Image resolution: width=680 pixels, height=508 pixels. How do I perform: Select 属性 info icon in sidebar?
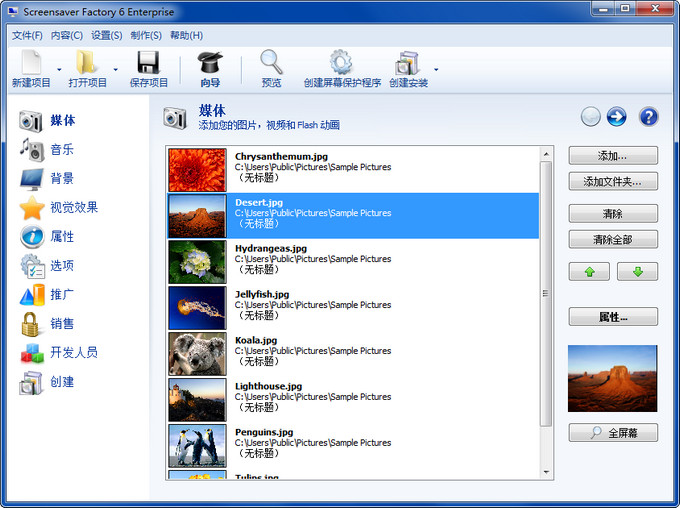[x=32, y=237]
